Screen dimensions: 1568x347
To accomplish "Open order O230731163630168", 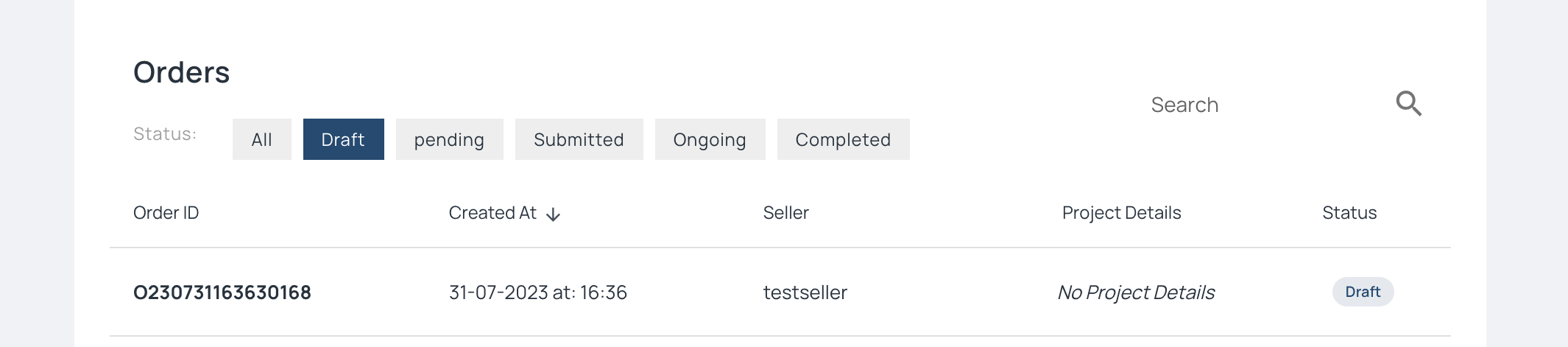I will (222, 292).
